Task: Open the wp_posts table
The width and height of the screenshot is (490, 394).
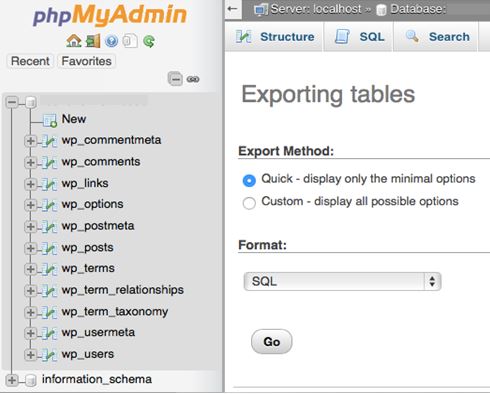Action: click(x=88, y=248)
